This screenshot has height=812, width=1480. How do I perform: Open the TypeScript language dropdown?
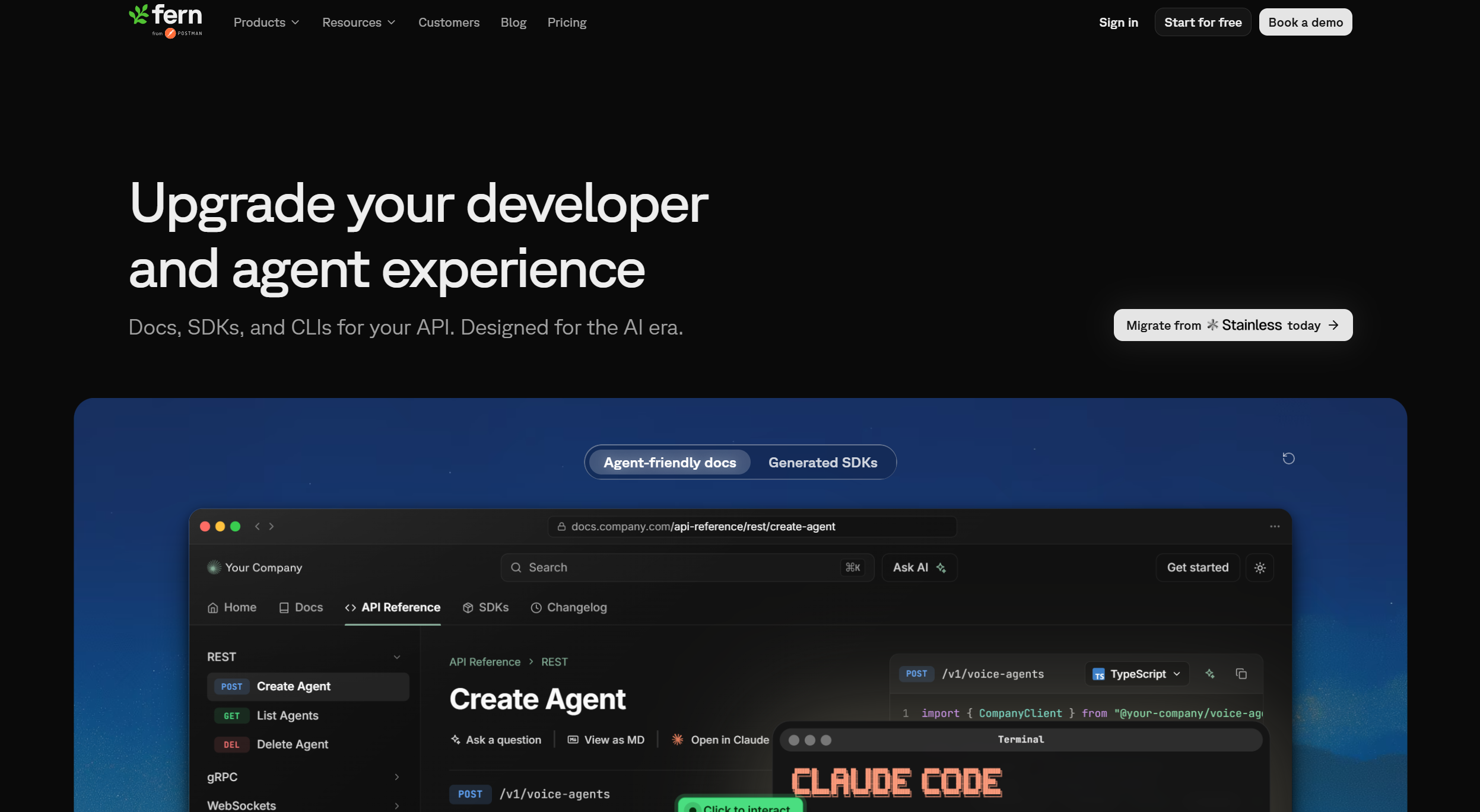pos(1137,674)
